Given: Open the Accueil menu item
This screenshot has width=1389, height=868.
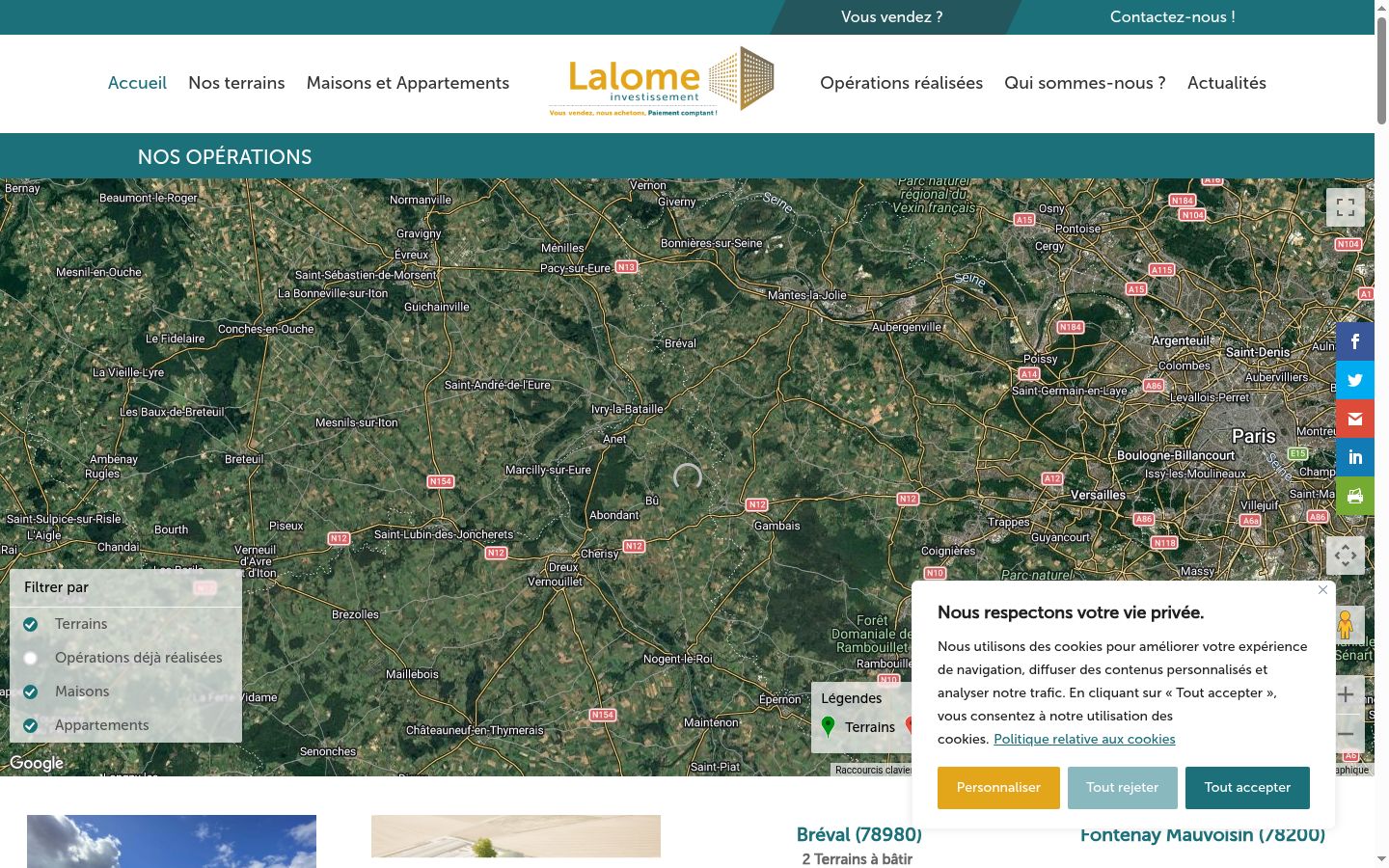Looking at the screenshot, I should point(137,83).
